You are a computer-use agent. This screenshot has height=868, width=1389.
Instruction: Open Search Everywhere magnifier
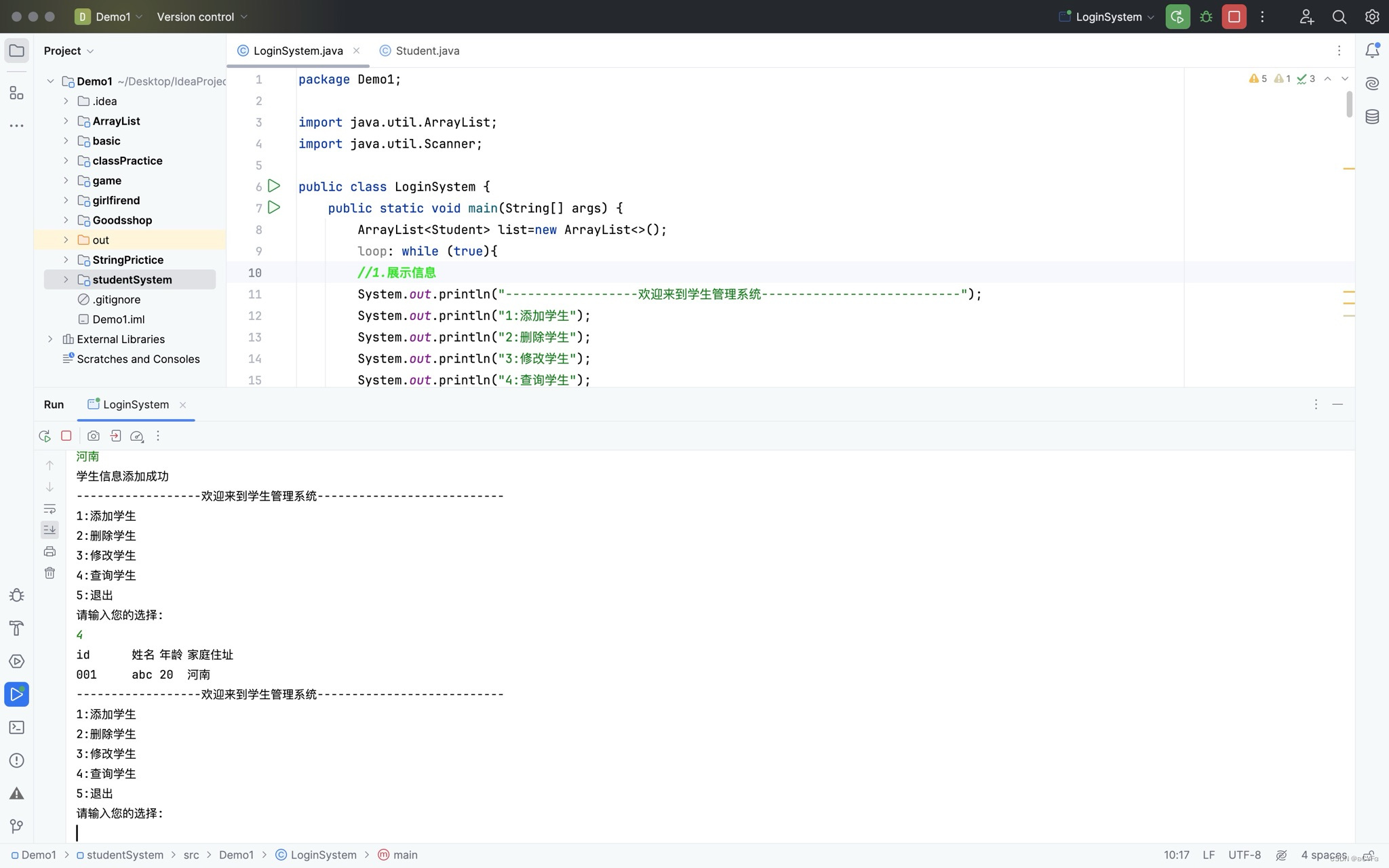[x=1339, y=17]
